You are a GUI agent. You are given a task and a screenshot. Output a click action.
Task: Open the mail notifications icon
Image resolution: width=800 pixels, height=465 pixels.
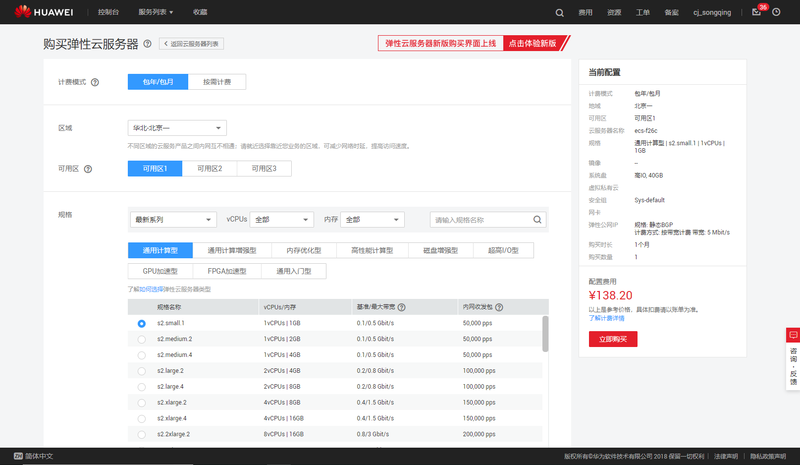(x=756, y=12)
